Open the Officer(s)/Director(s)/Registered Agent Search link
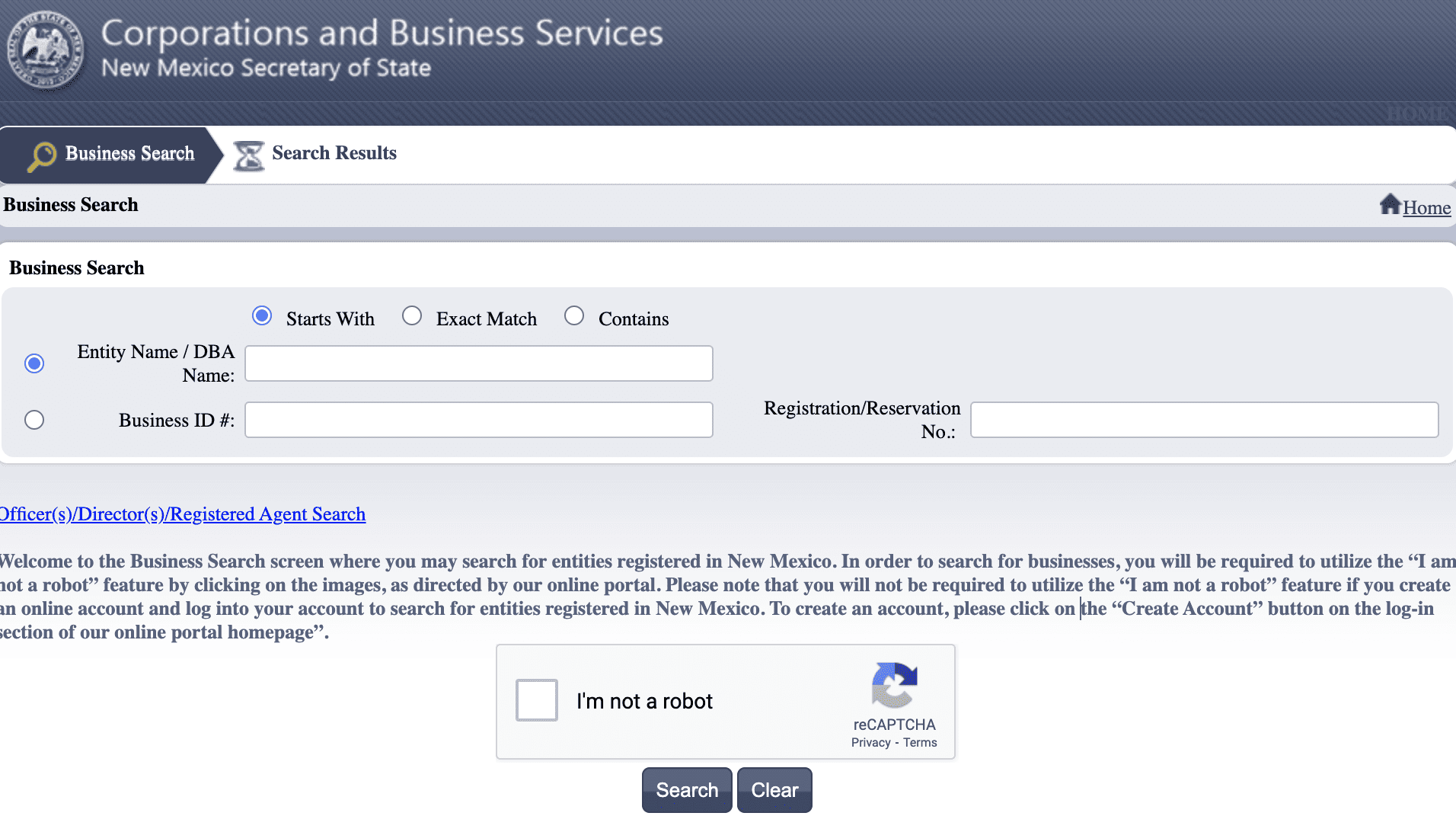The height and width of the screenshot is (832, 1456). (x=183, y=514)
